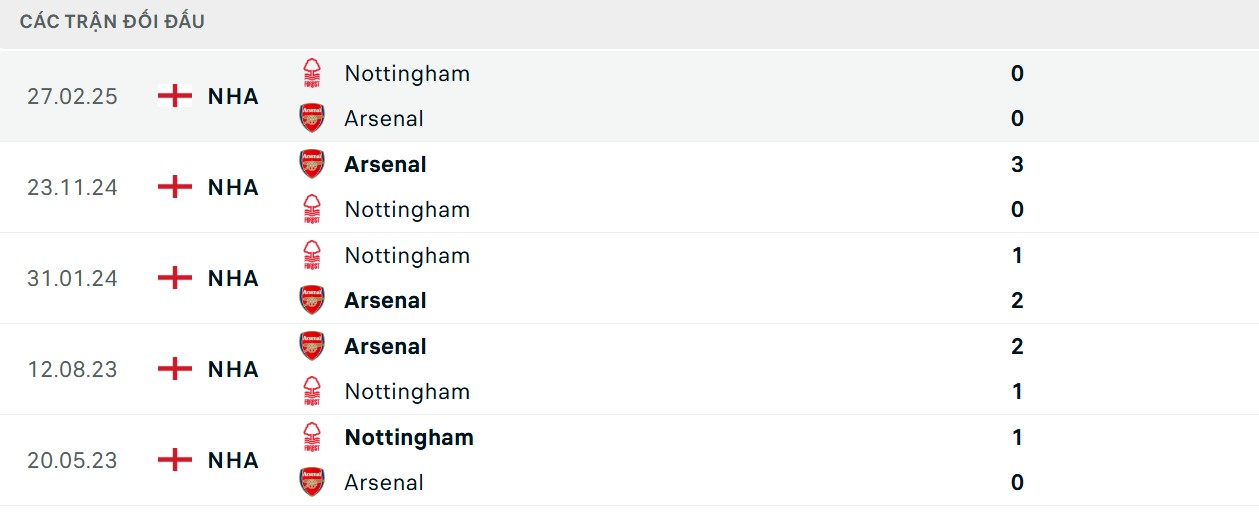Click the CÁC TRẬN ĐỐI ĐẦU header
The width and height of the screenshot is (1259, 528).
(x=112, y=21)
